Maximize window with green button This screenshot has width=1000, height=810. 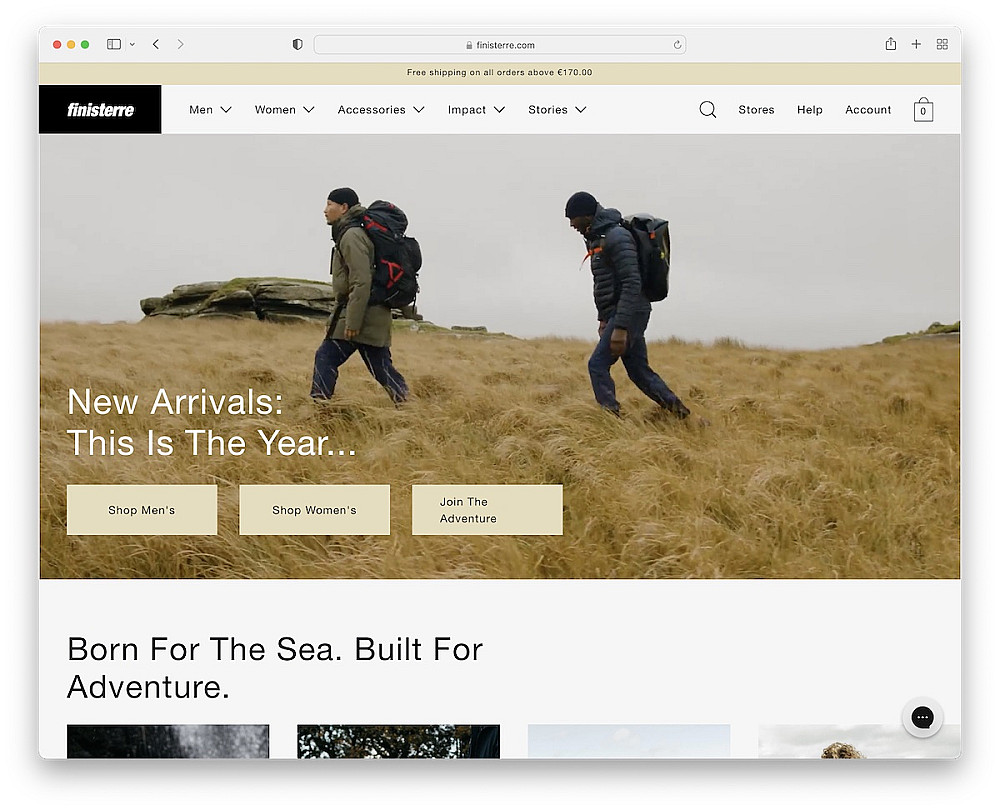(85, 45)
